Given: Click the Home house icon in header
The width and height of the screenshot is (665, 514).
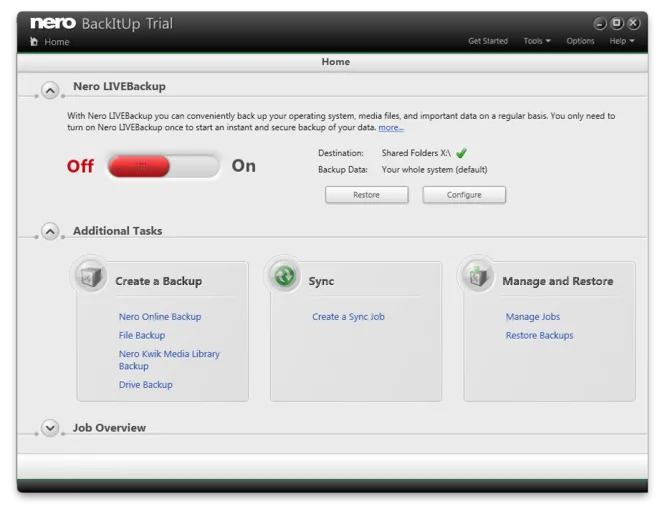Looking at the screenshot, I should pos(34,42).
